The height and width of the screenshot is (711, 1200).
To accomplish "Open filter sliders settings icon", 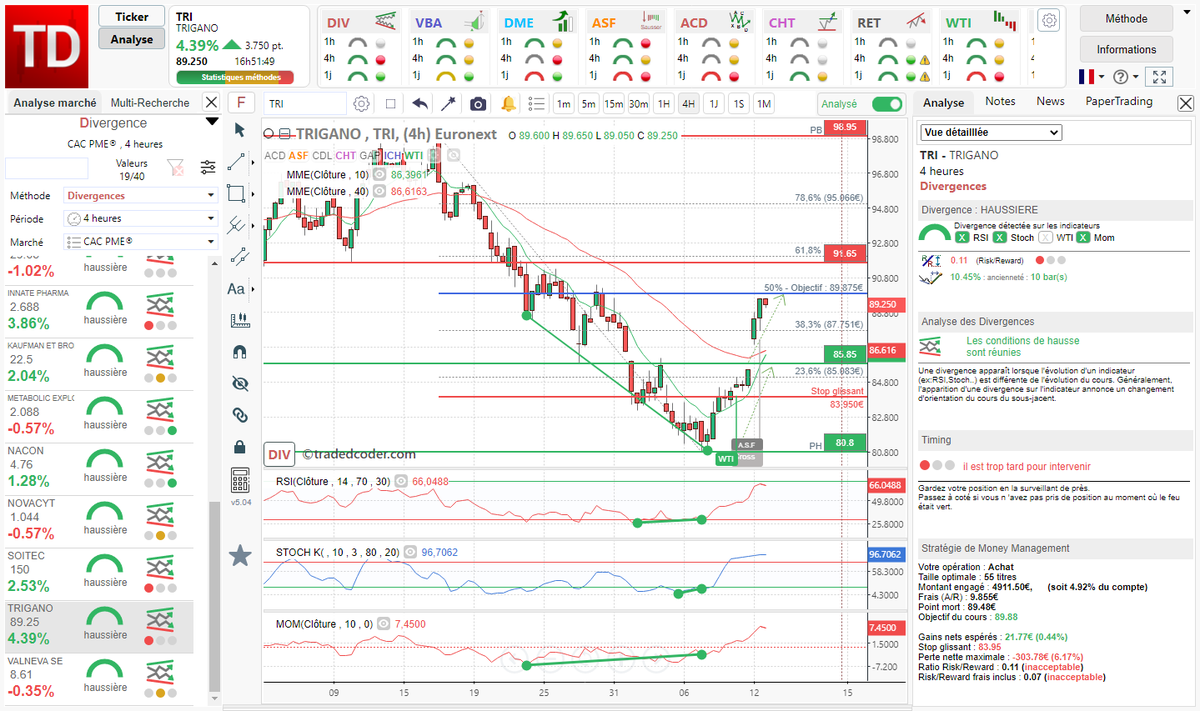I will [208, 167].
